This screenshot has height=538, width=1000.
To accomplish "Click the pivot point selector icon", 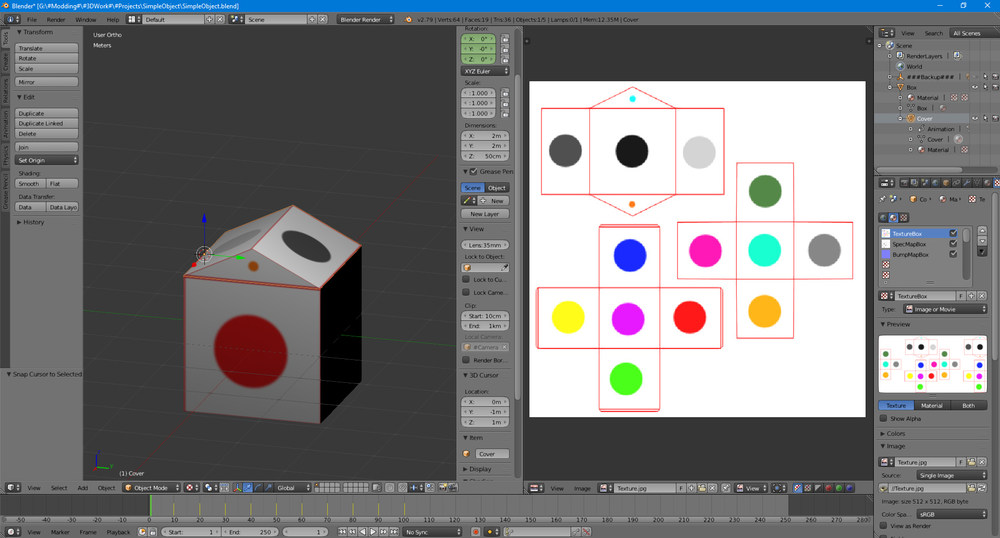I will (x=209, y=488).
